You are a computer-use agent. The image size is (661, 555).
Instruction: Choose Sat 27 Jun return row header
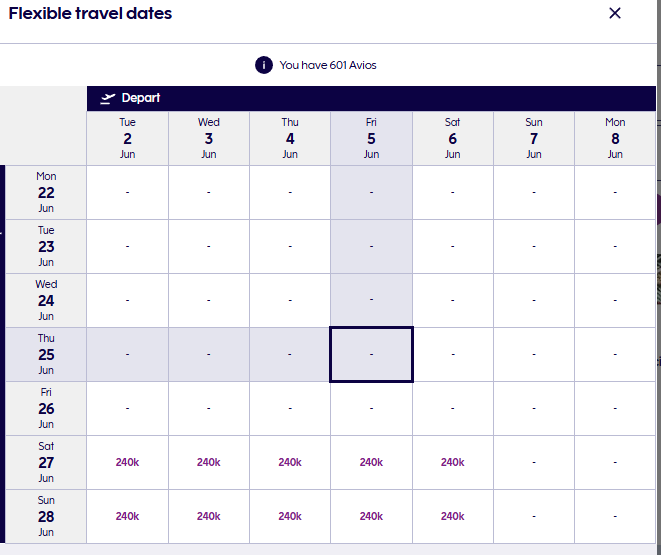[x=46, y=462]
